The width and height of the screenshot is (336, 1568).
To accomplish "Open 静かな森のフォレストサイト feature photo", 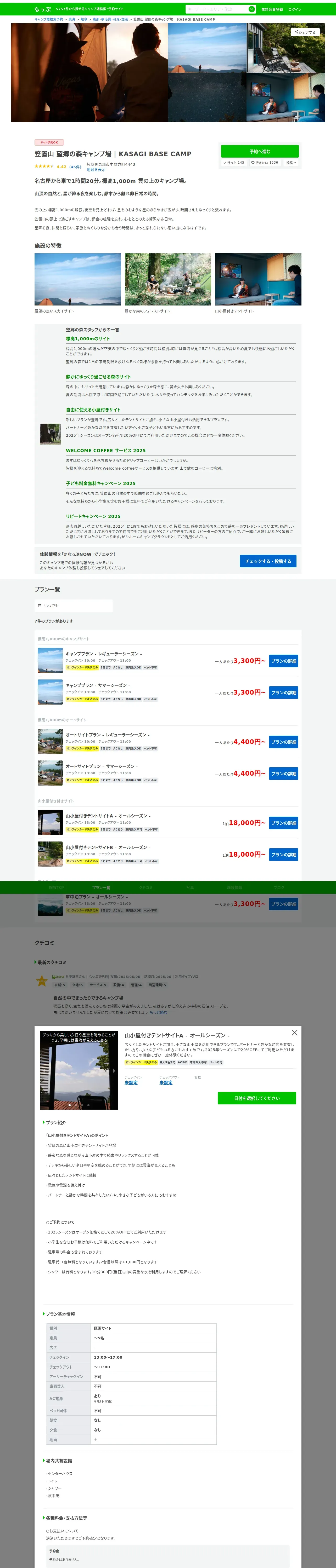I will click(x=168, y=279).
